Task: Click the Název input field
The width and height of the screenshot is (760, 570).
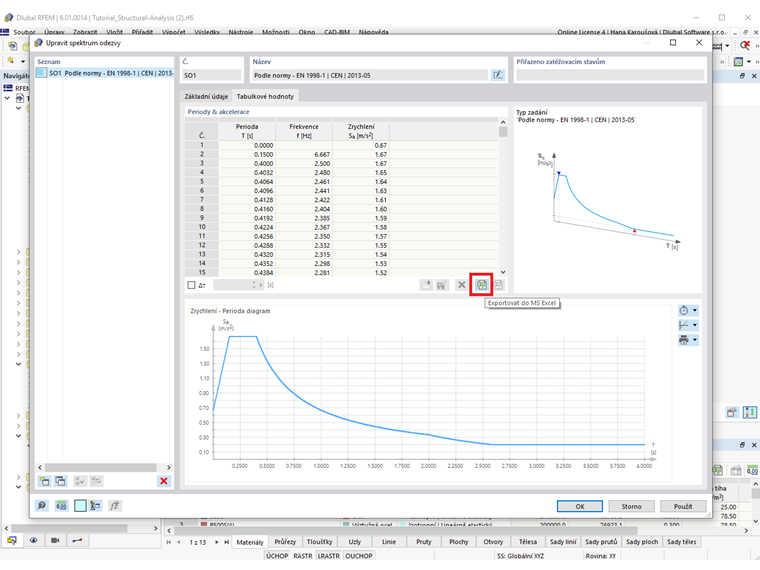Action: pos(370,75)
